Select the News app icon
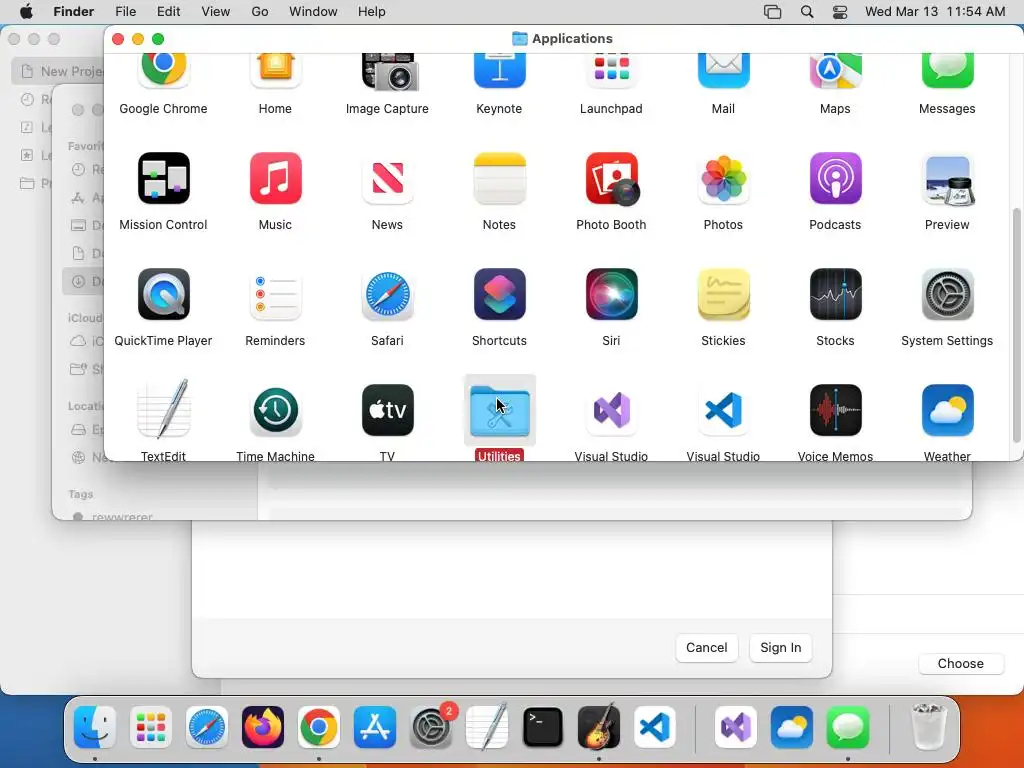 tap(387, 178)
